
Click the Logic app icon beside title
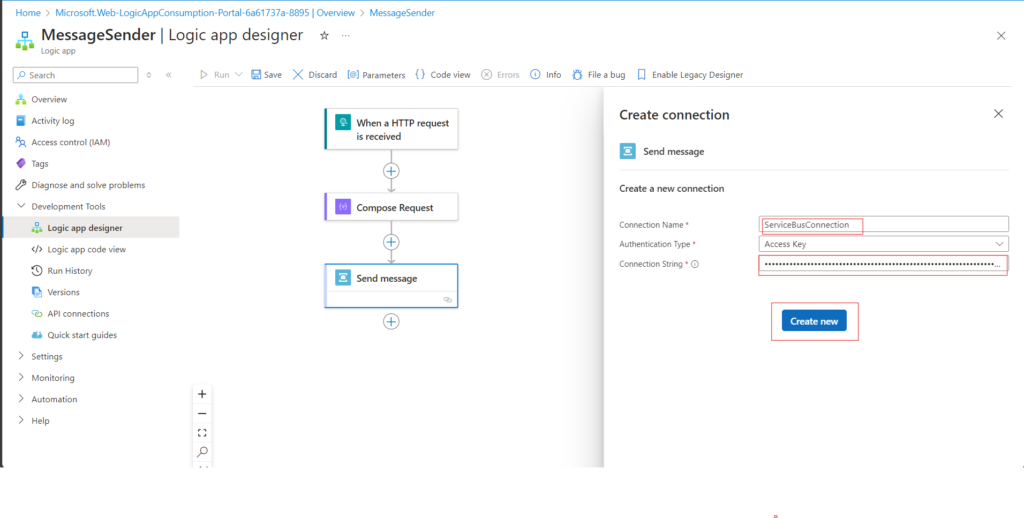[x=25, y=40]
